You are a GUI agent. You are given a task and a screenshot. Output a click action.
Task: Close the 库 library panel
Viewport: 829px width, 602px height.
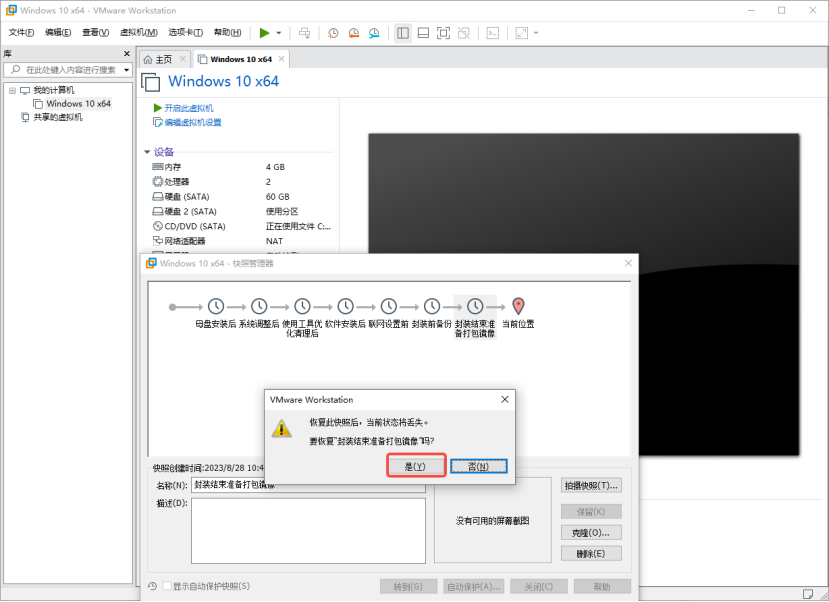(126, 53)
